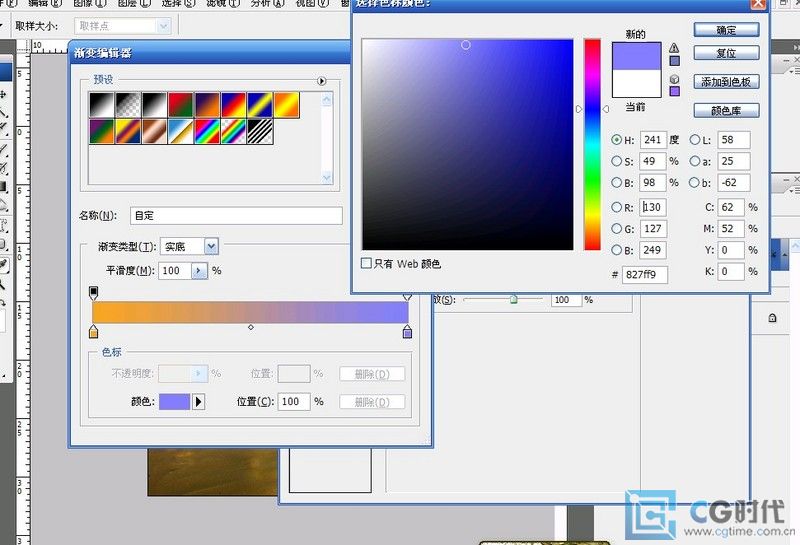Image resolution: width=800 pixels, height=545 pixels.
Task: Click the black arrow beside the 颜色 swatch
Action: (x=198, y=402)
